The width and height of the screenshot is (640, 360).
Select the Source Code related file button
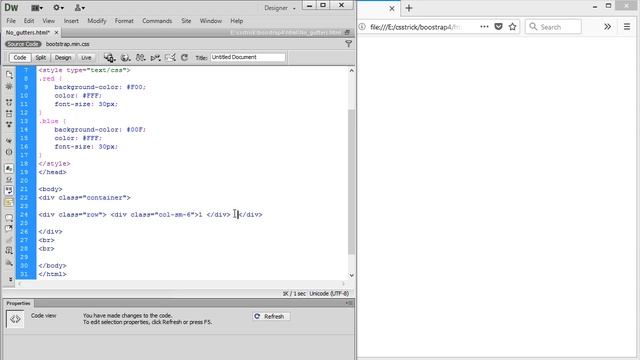(23, 44)
